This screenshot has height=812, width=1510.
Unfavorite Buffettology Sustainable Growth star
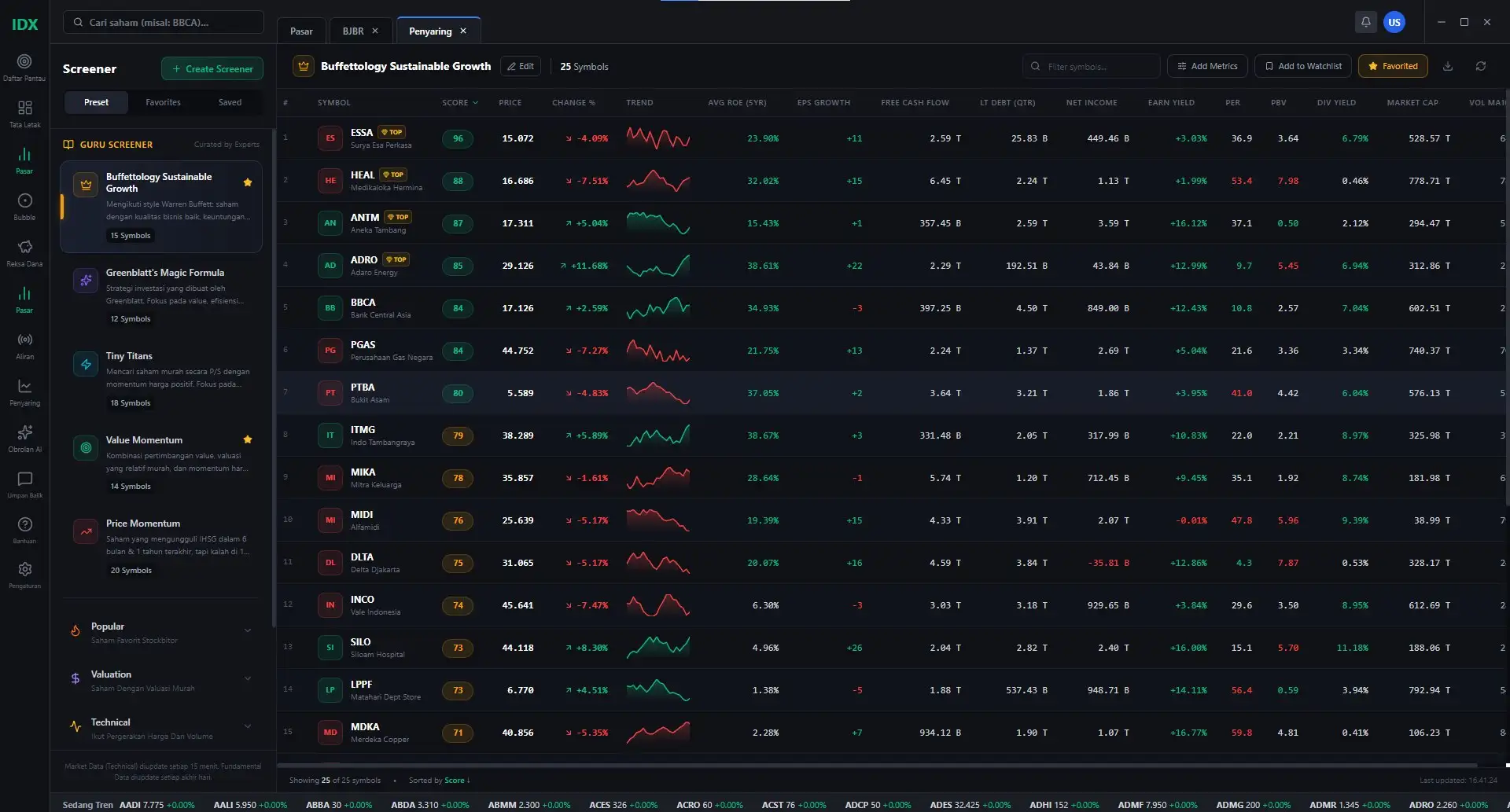point(248,182)
